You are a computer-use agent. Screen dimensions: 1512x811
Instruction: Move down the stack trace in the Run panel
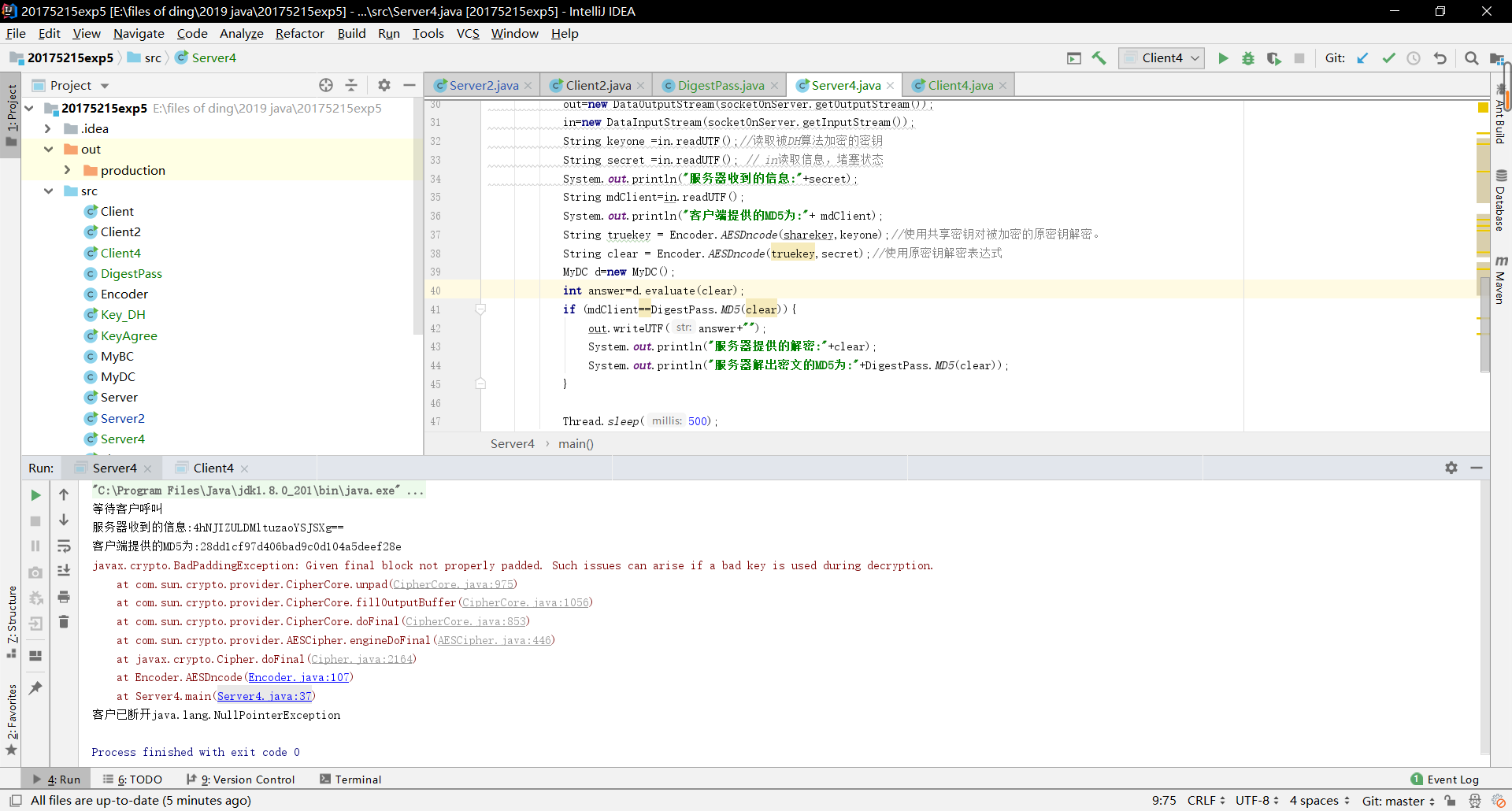coord(64,520)
